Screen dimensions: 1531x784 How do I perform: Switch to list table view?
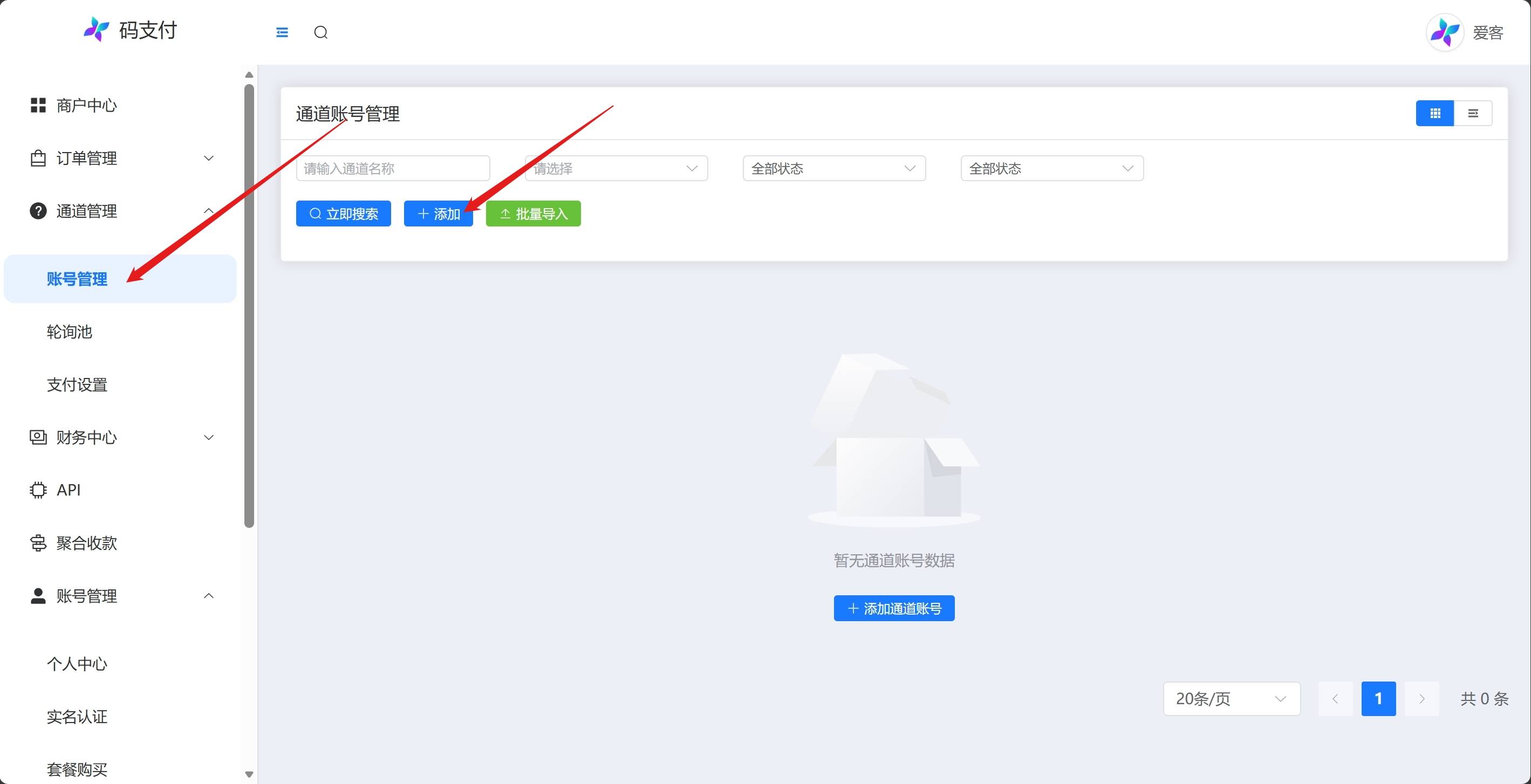point(1473,113)
